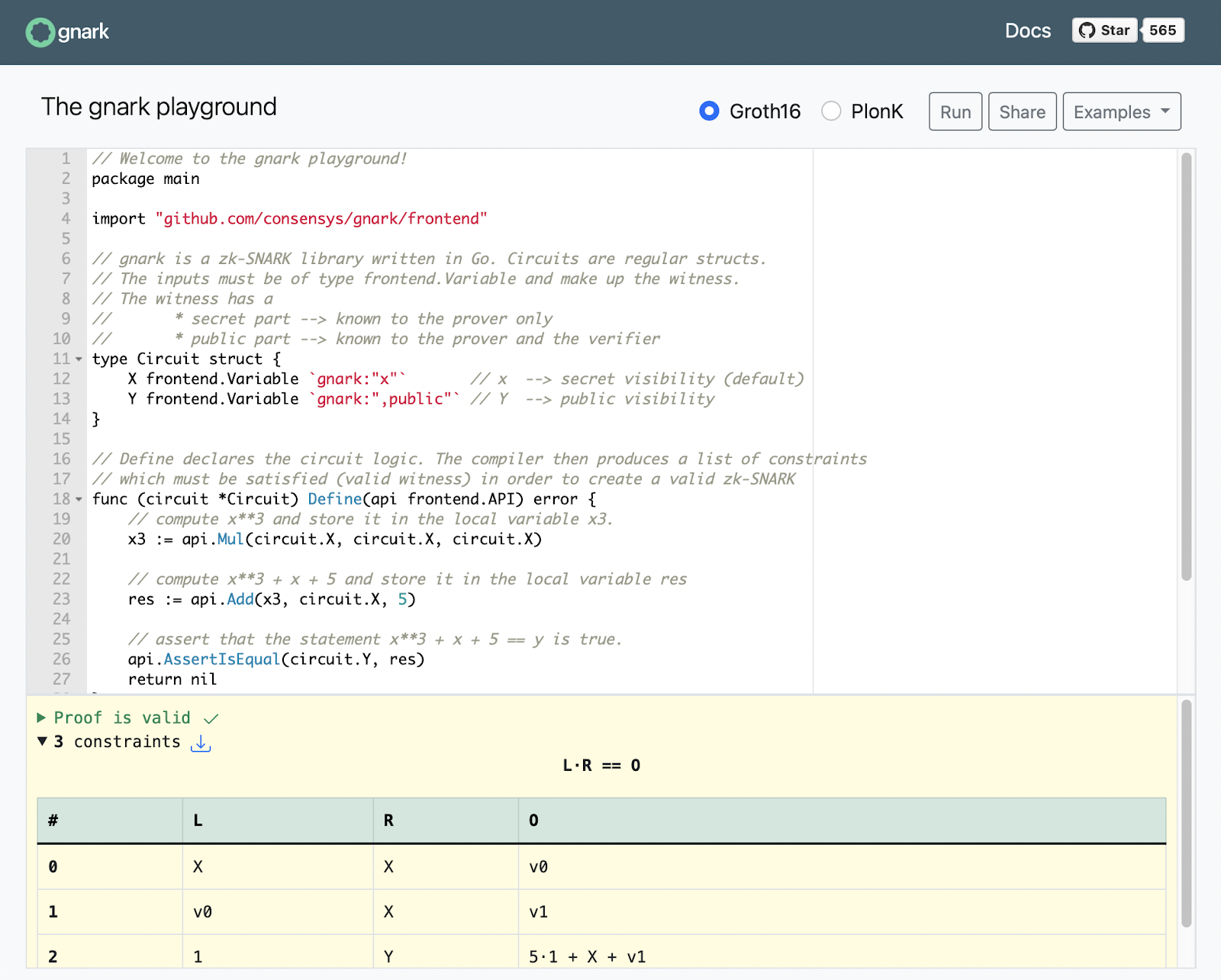Click the output panel vertical scrollbar
1221x980 pixels.
point(1186,814)
